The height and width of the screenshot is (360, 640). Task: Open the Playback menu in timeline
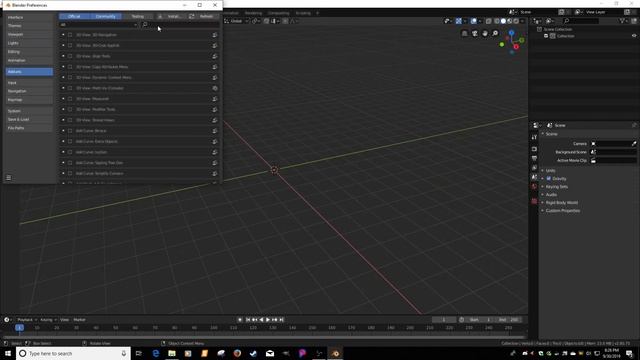coord(26,320)
